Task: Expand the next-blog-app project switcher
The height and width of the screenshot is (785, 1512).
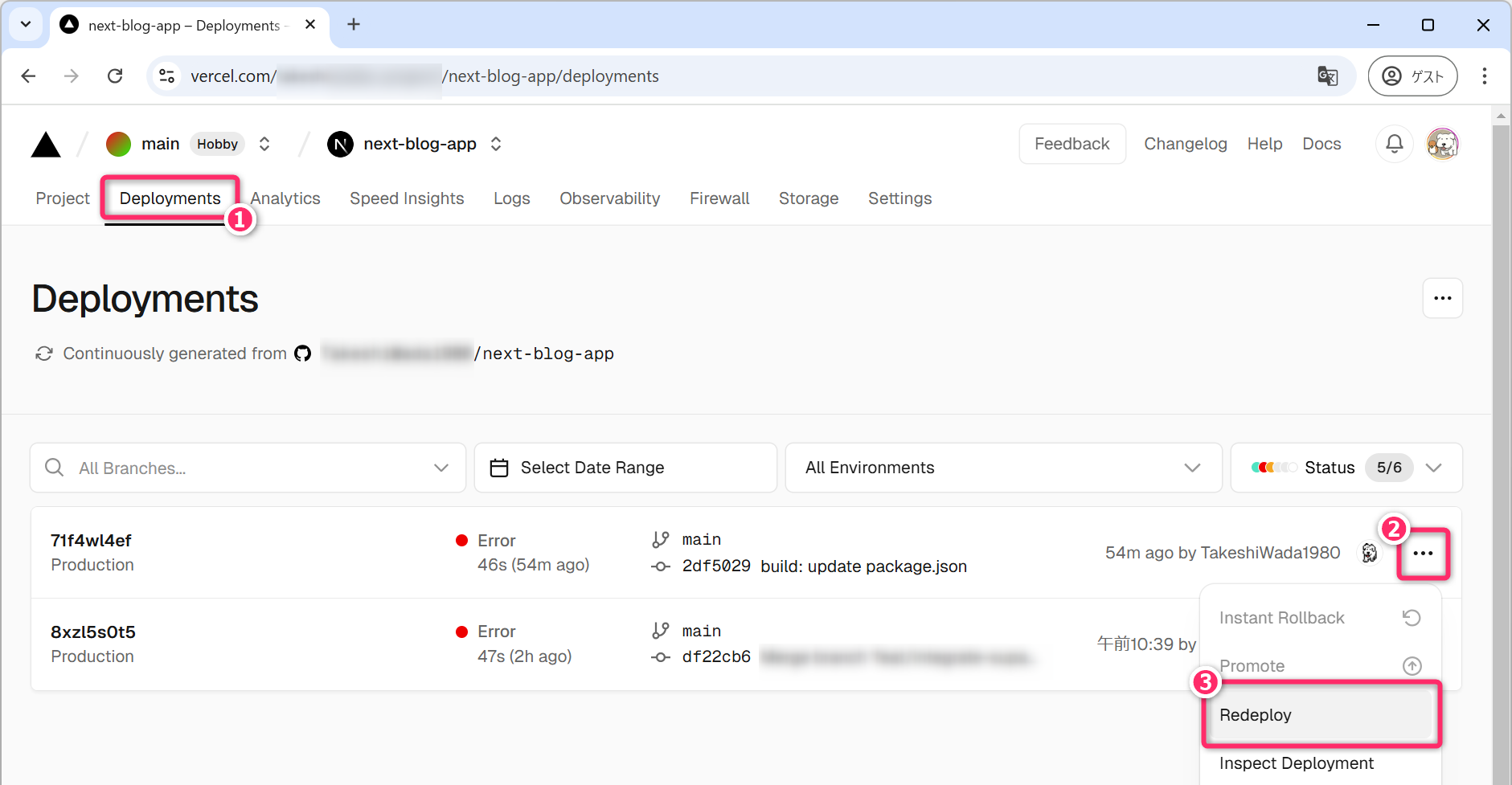Action: 496,144
